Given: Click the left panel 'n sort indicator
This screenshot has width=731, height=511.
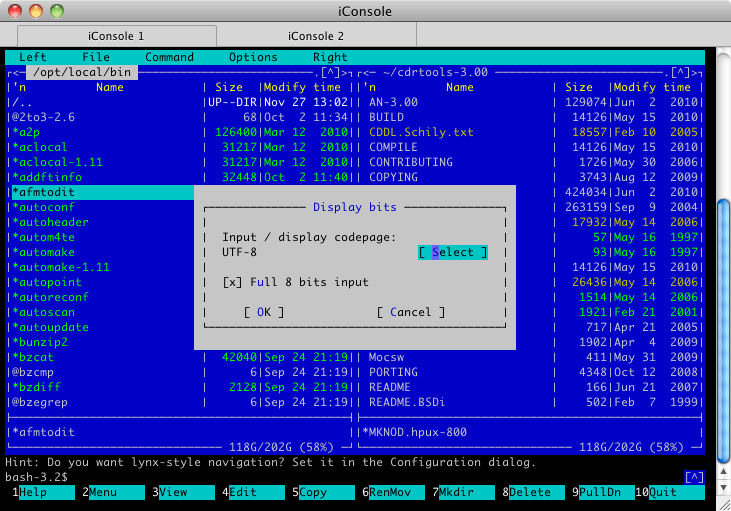Looking at the screenshot, I should [x=19, y=87].
